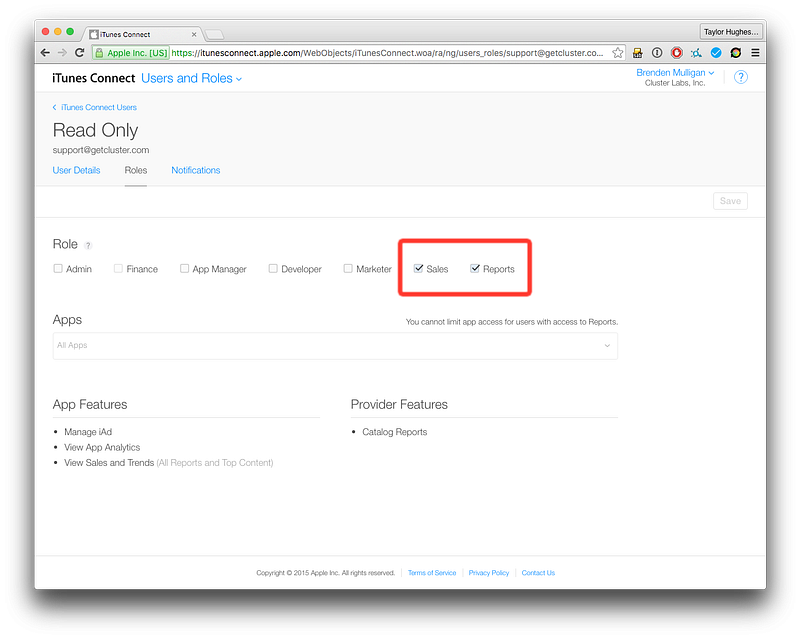This screenshot has width=800, height=638.
Task: Tick the Marketer role checkbox
Action: click(348, 268)
